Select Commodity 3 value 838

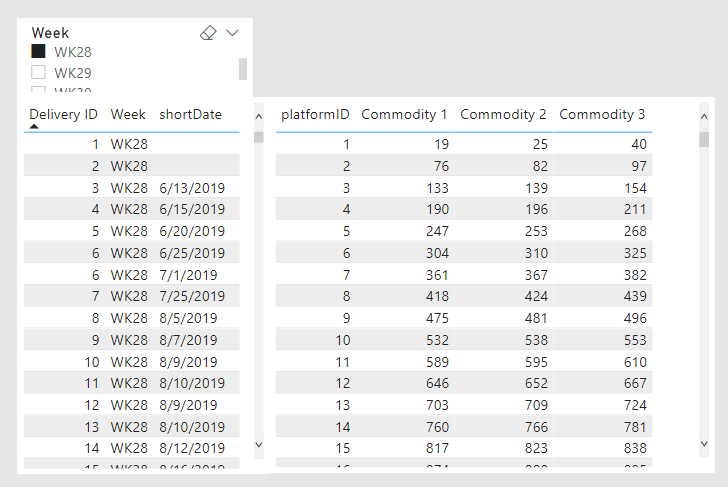635,448
